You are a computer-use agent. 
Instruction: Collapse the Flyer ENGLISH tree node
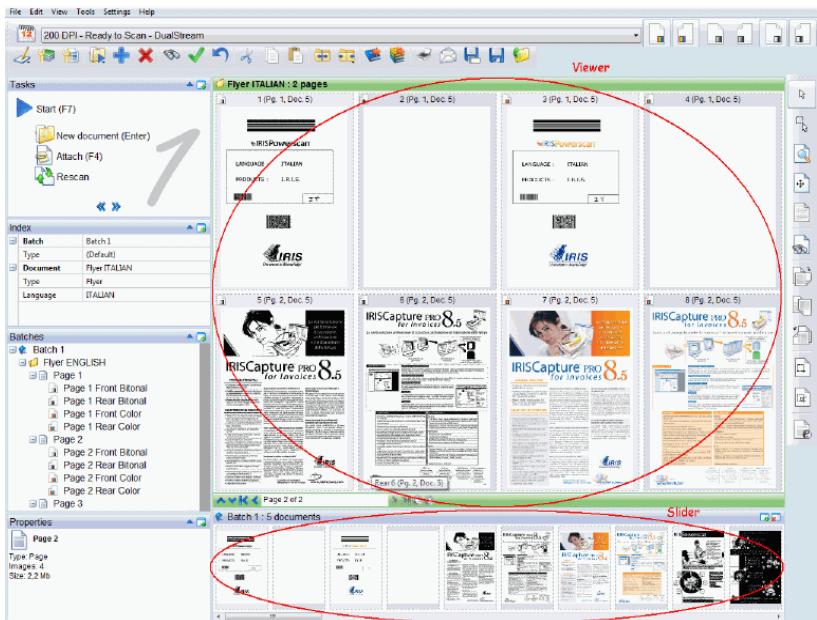tap(22, 363)
